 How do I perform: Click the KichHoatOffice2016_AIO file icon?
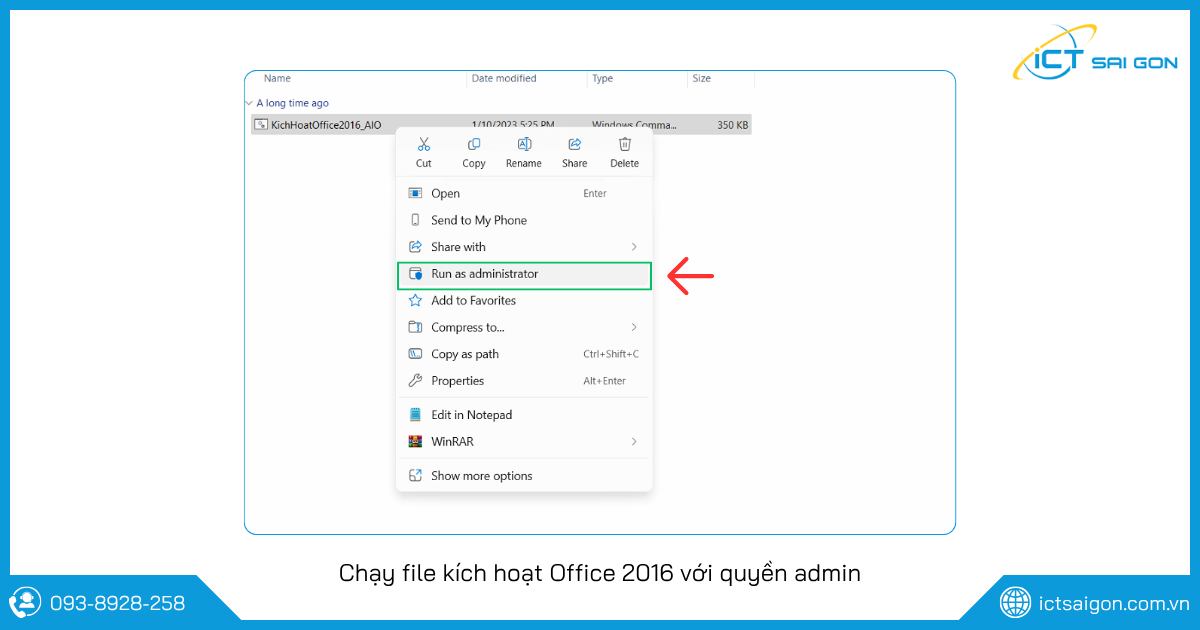pos(261,125)
